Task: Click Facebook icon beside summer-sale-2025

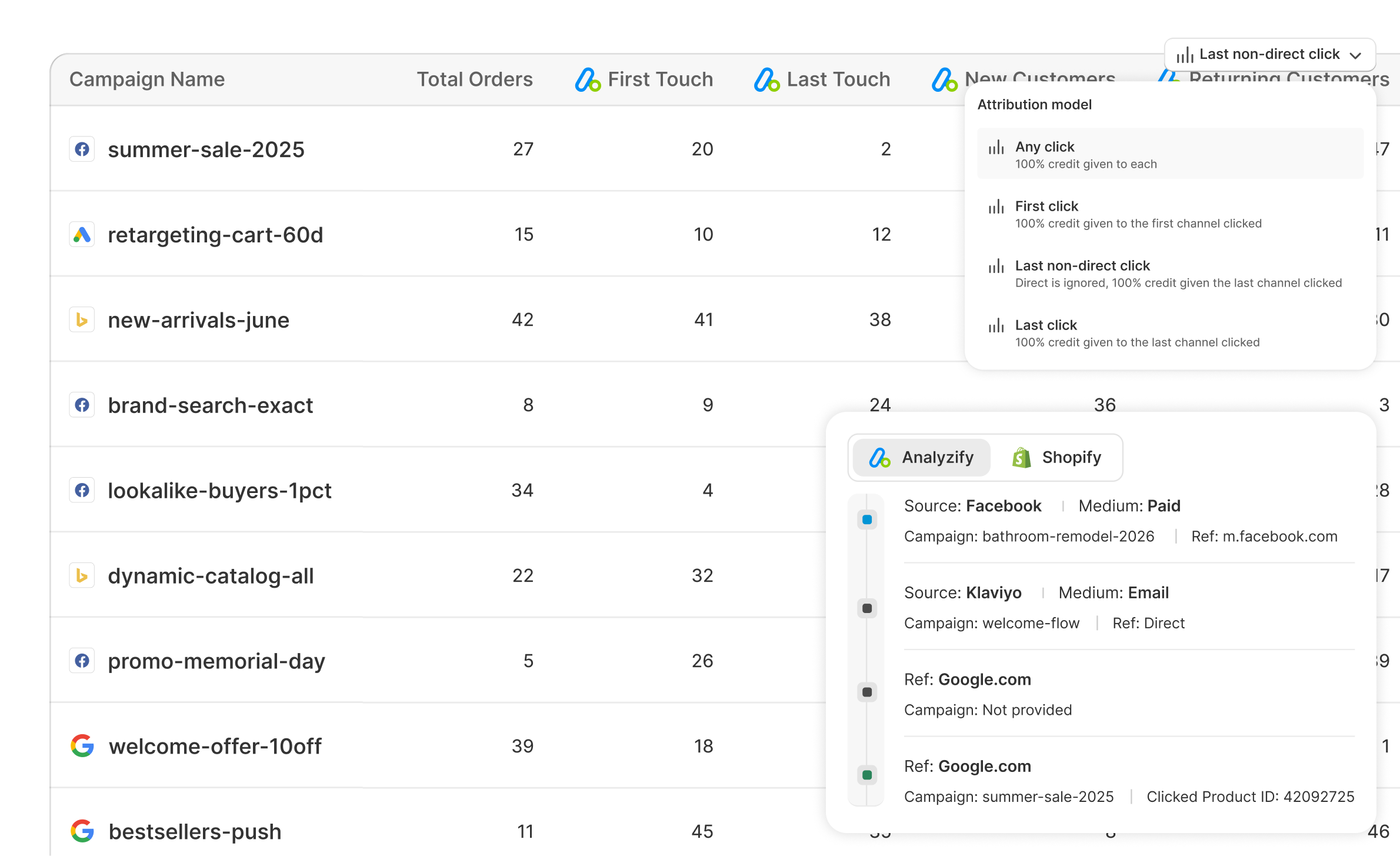Action: [x=82, y=149]
